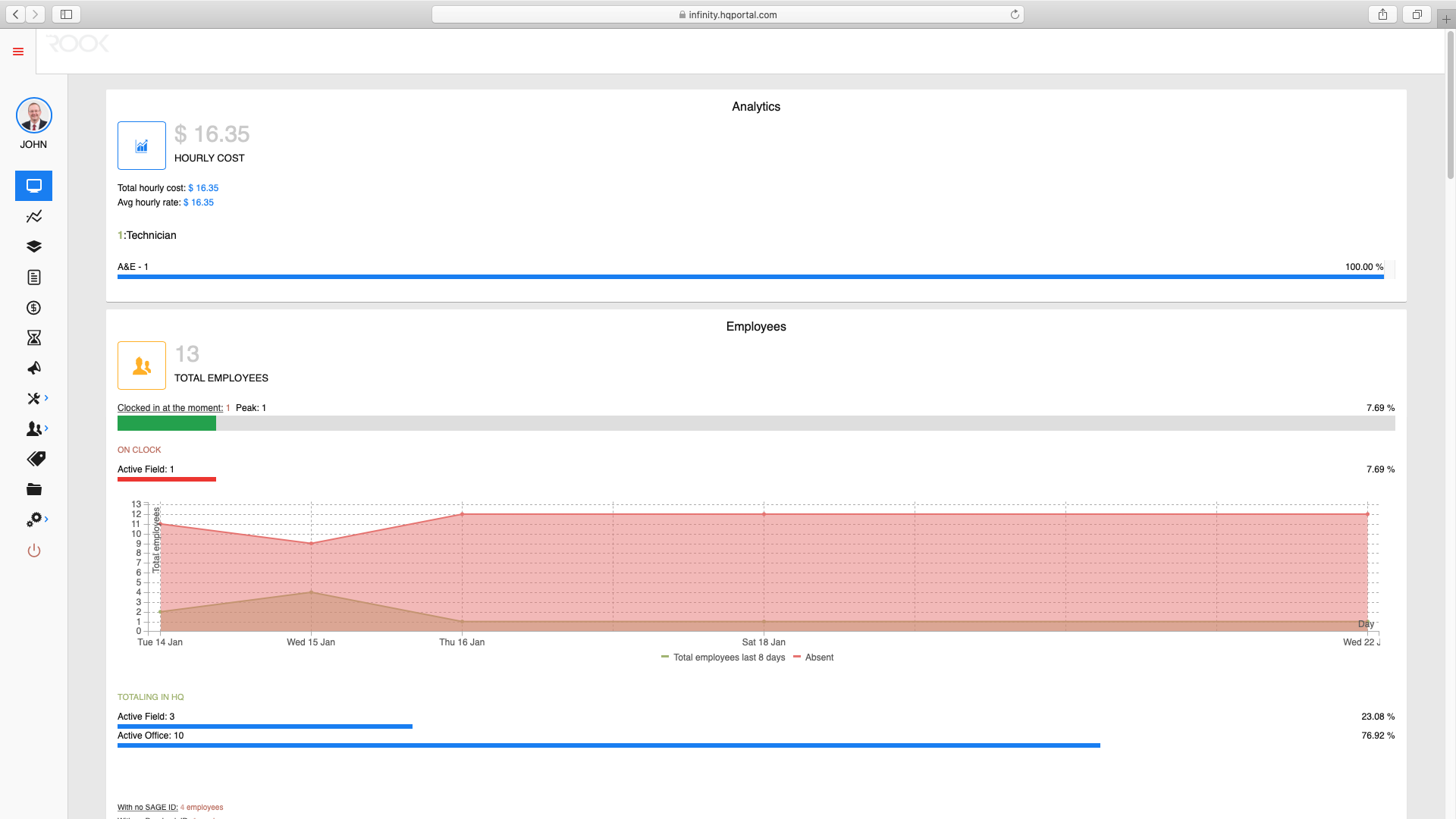Click the red power logout icon
The width and height of the screenshot is (1456, 819).
33,551
